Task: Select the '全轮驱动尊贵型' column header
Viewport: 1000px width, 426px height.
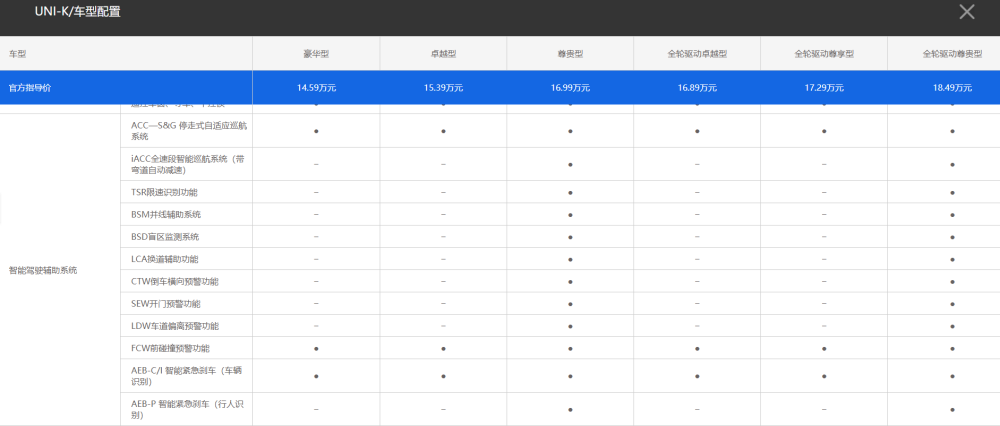Action: click(952, 54)
